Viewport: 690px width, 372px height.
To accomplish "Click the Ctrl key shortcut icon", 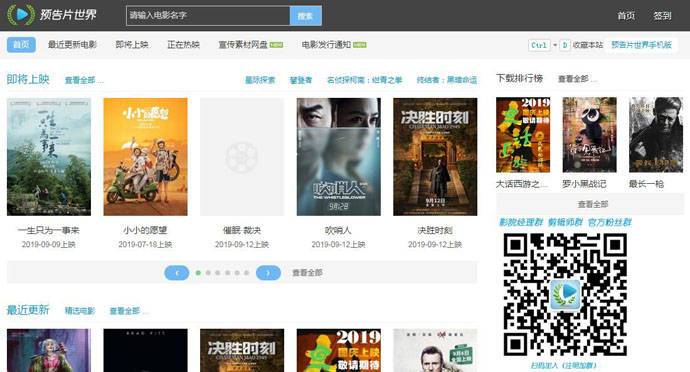I will coord(539,45).
